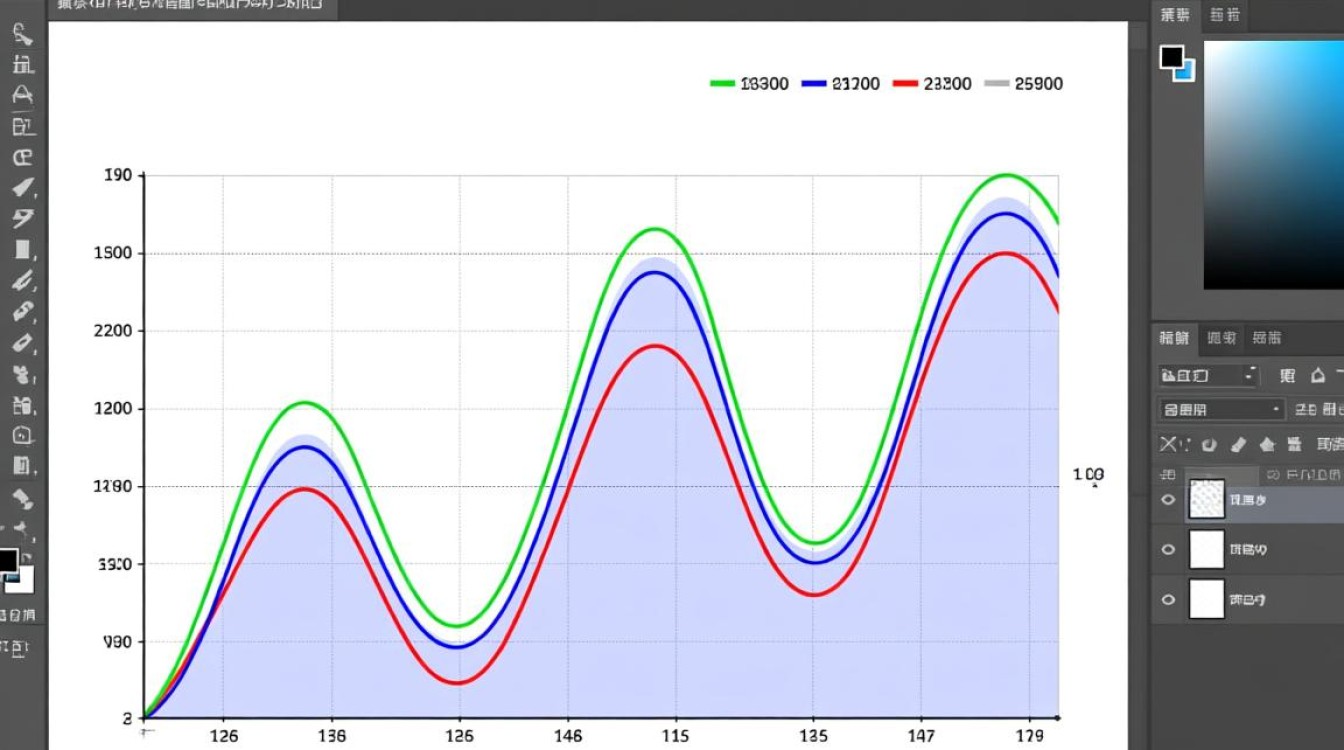1344x750 pixels.
Task: Click the first filter icon beside layer kind dropdown
Action: pyautogui.click(x=1288, y=376)
